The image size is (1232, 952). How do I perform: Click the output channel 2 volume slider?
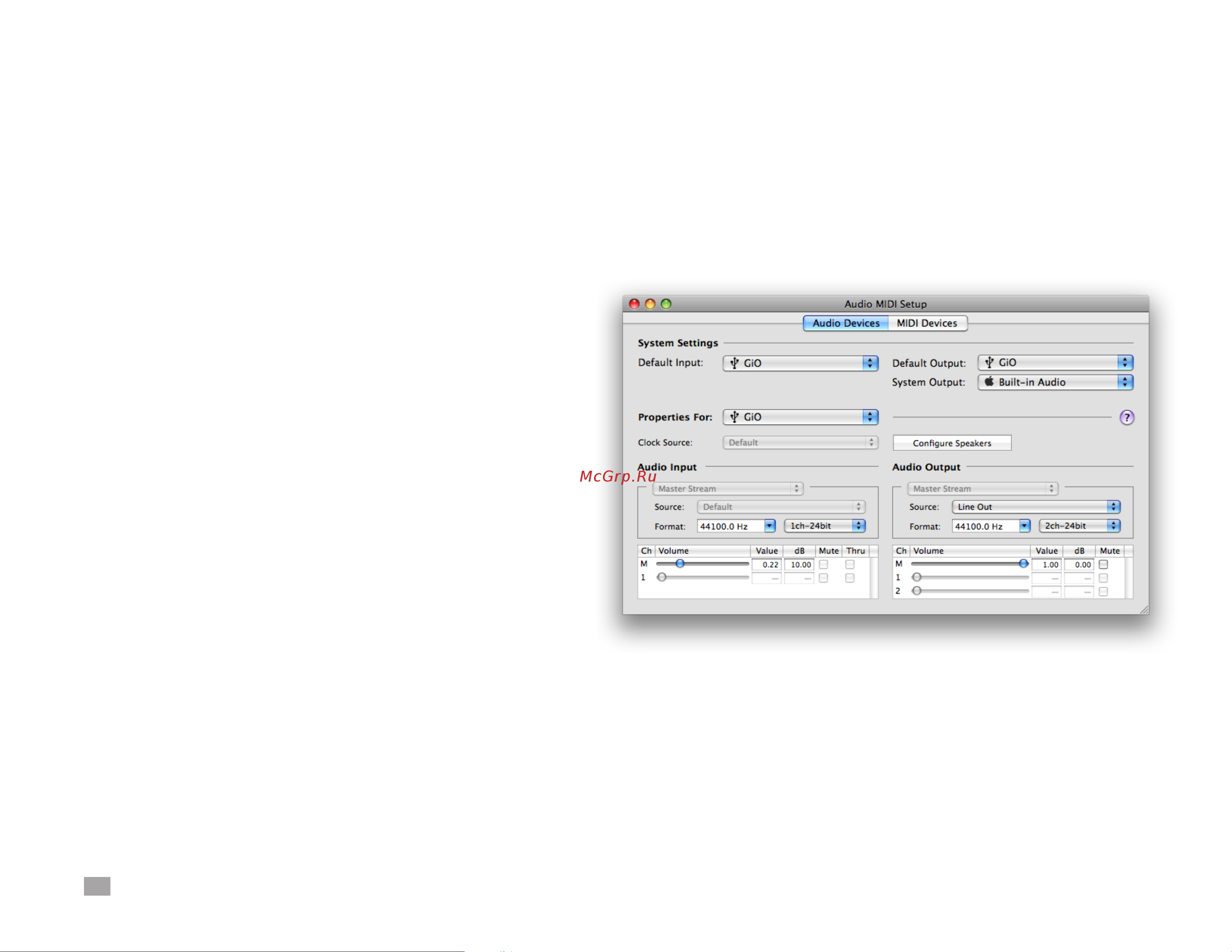[x=970, y=591]
